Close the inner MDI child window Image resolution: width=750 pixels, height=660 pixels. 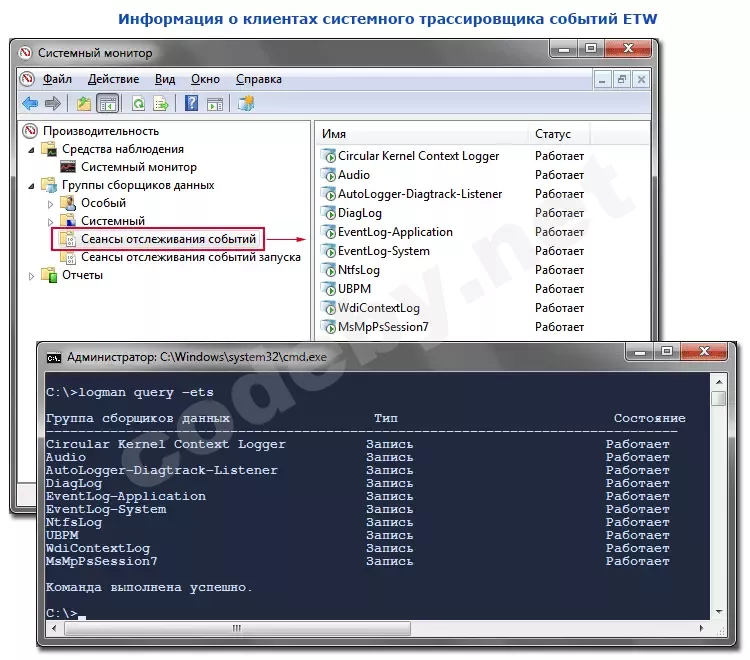click(x=641, y=79)
